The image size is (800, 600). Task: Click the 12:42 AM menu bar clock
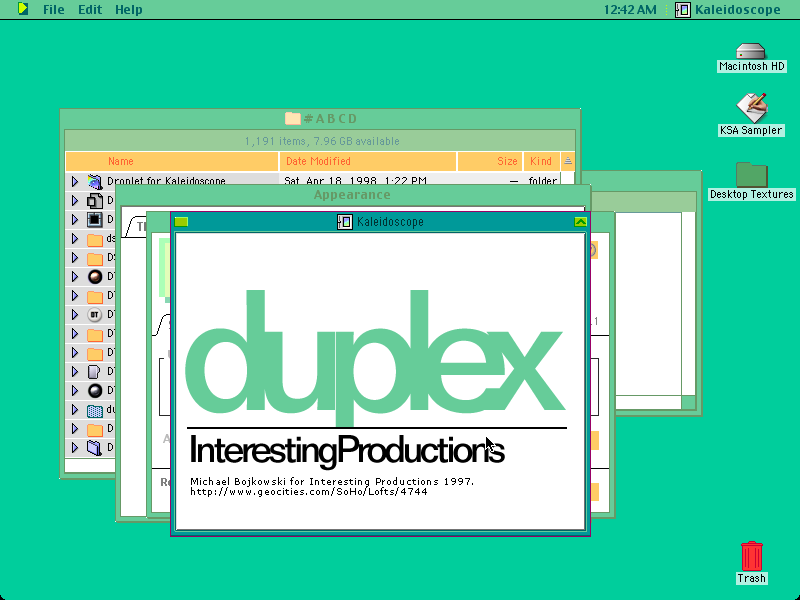click(x=630, y=9)
